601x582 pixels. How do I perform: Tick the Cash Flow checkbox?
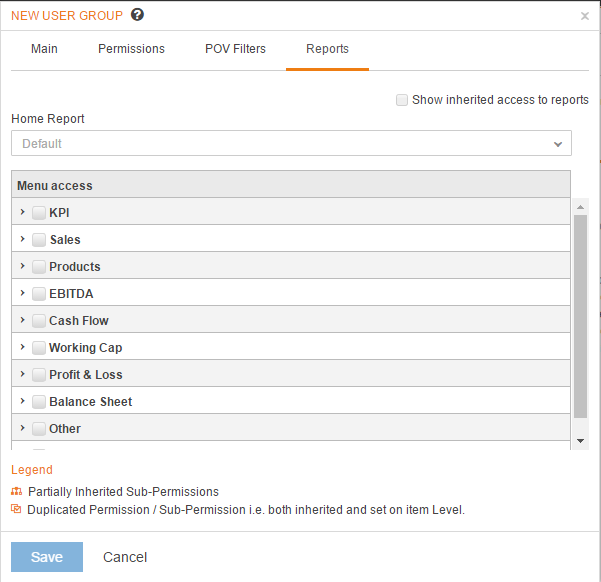click(x=39, y=321)
